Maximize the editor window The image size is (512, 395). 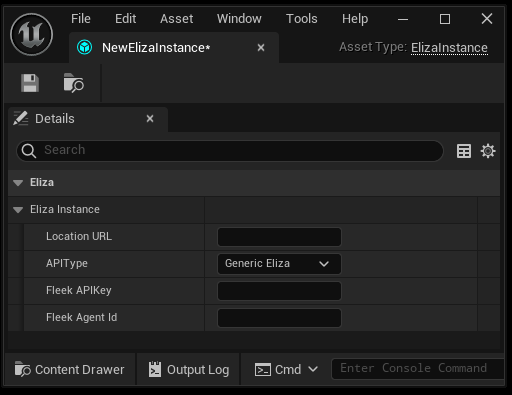click(445, 19)
